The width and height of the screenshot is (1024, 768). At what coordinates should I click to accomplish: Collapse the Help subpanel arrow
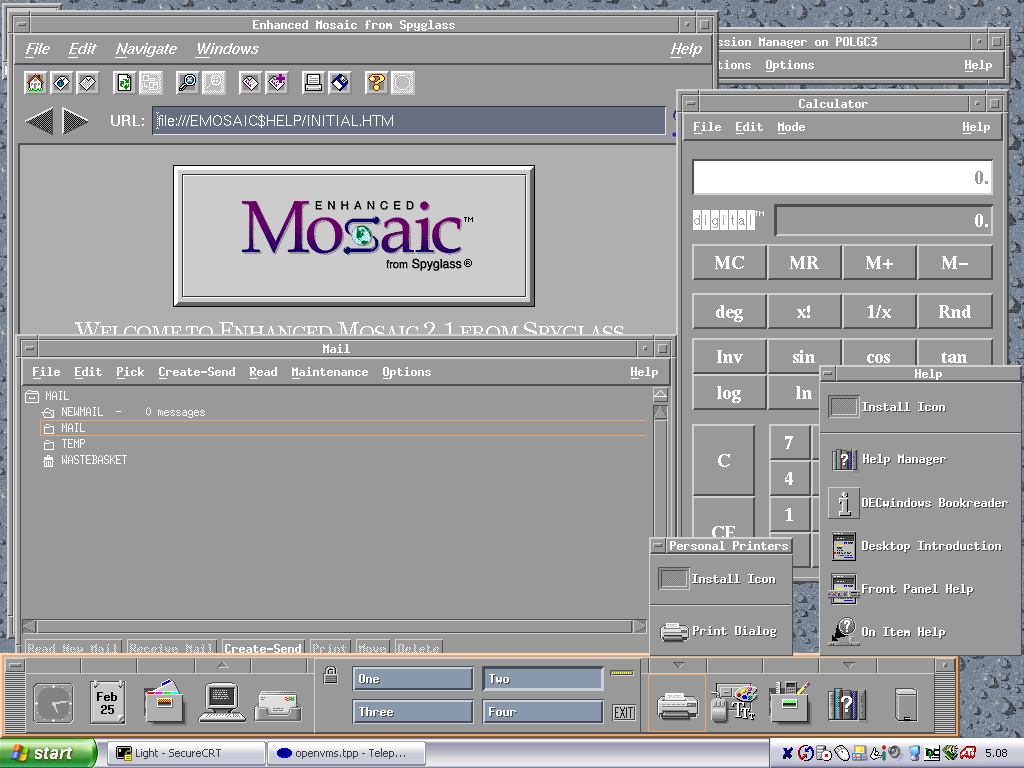point(848,665)
